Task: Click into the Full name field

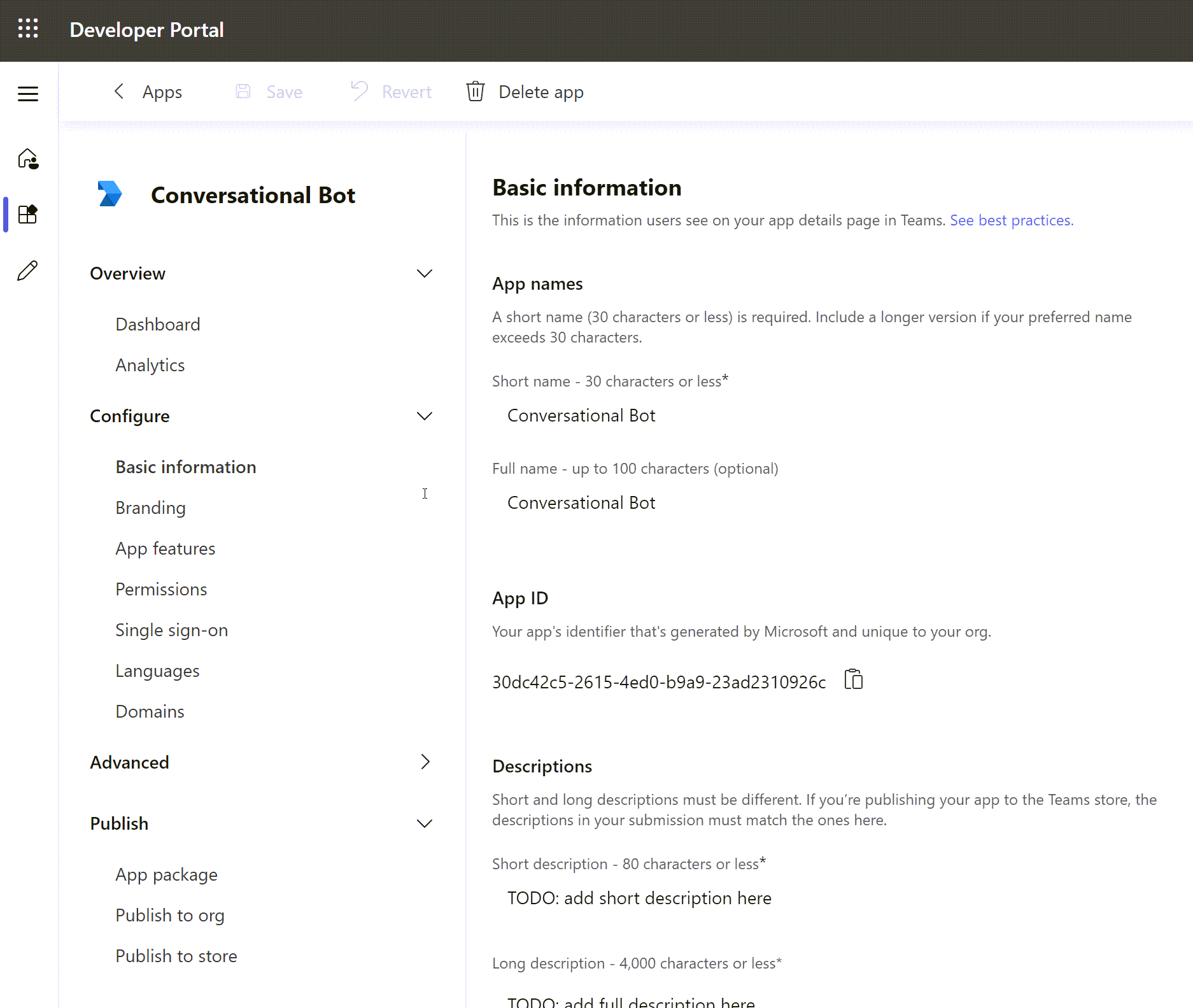Action: click(x=828, y=503)
